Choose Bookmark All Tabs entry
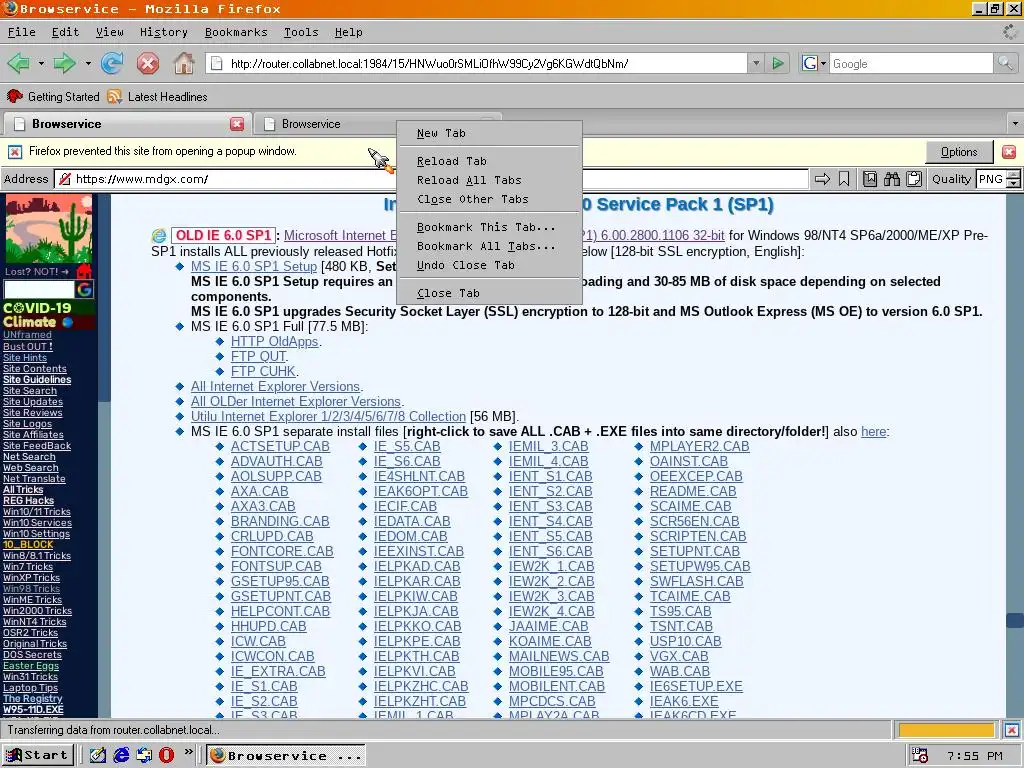 [x=489, y=246]
